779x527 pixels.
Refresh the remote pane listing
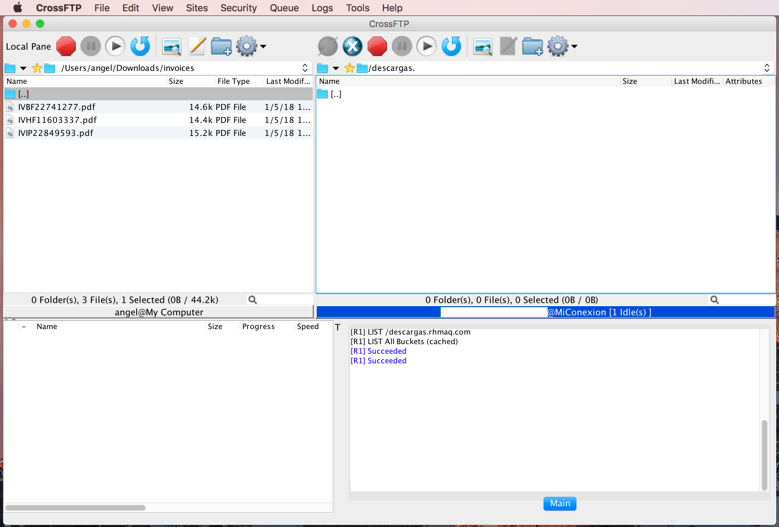coord(451,46)
